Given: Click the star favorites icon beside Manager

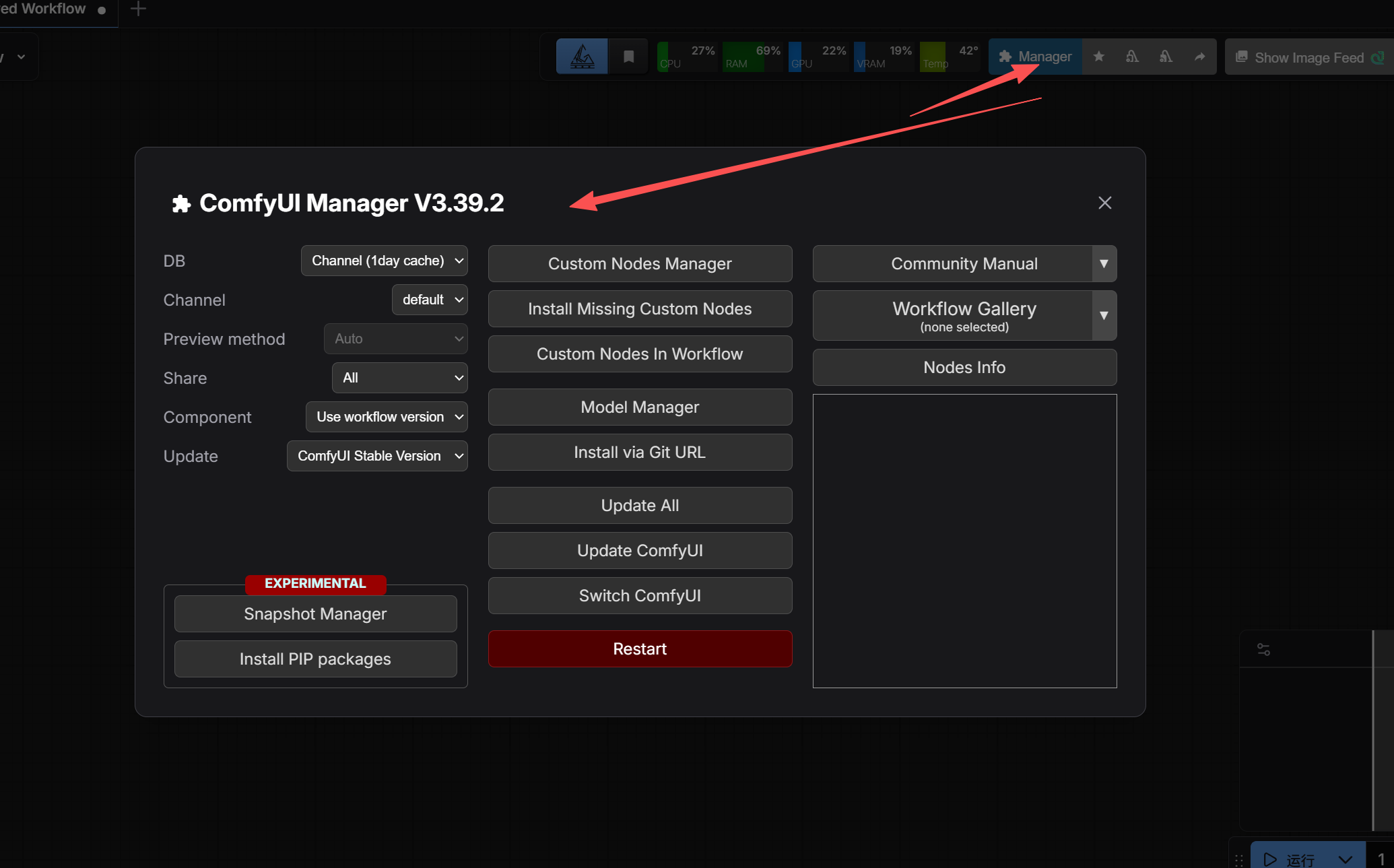Looking at the screenshot, I should click(x=1099, y=57).
